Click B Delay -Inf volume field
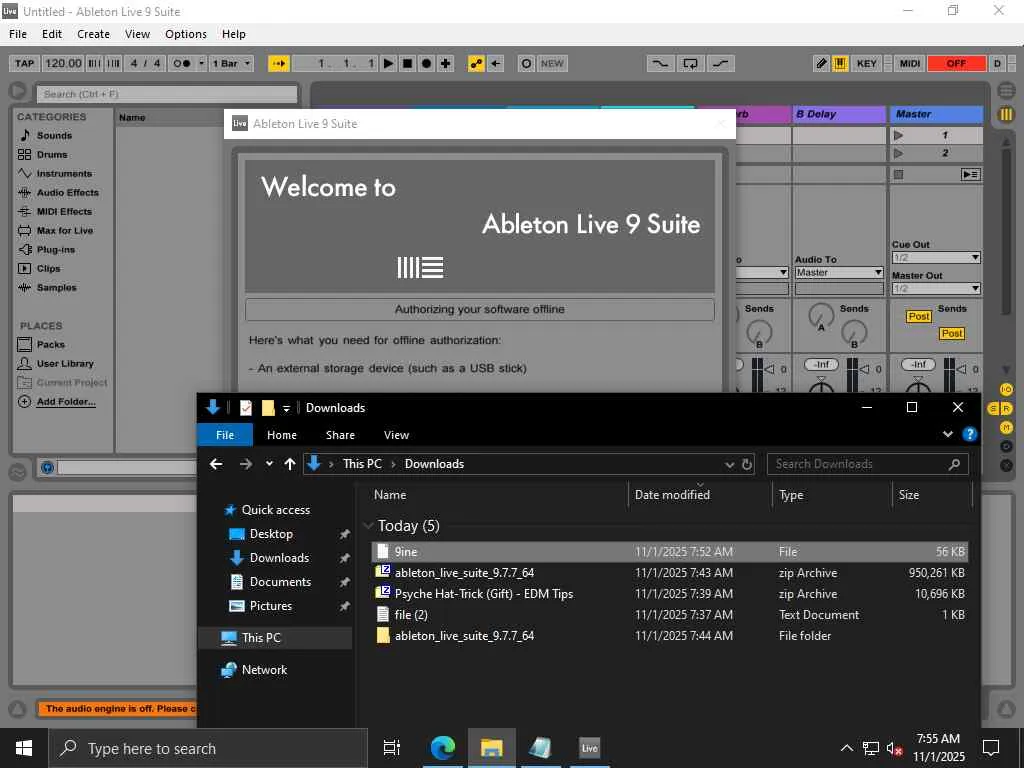 pyautogui.click(x=822, y=364)
